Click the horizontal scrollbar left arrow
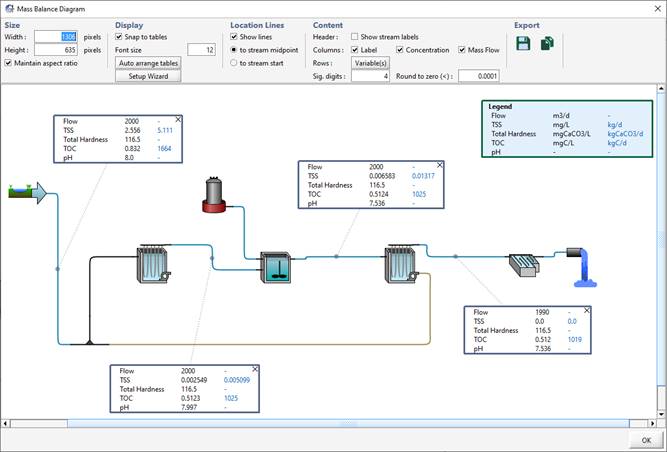Image resolution: width=667 pixels, height=452 pixels. tap(6, 424)
